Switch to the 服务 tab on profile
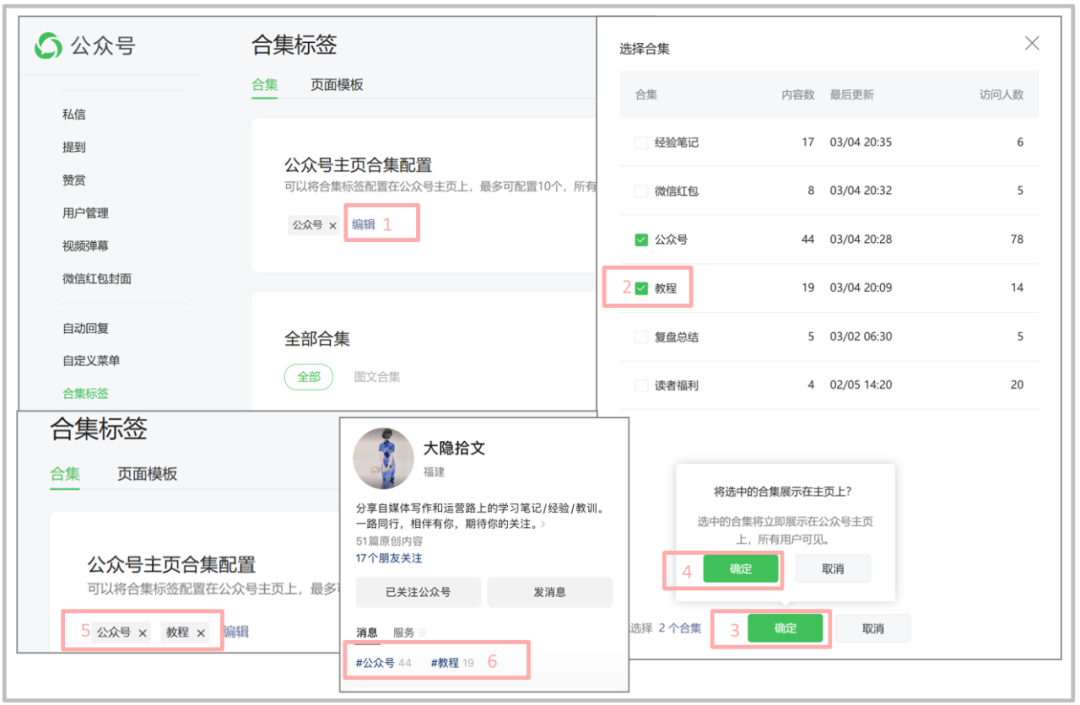The height and width of the screenshot is (705, 1080). tap(404, 632)
